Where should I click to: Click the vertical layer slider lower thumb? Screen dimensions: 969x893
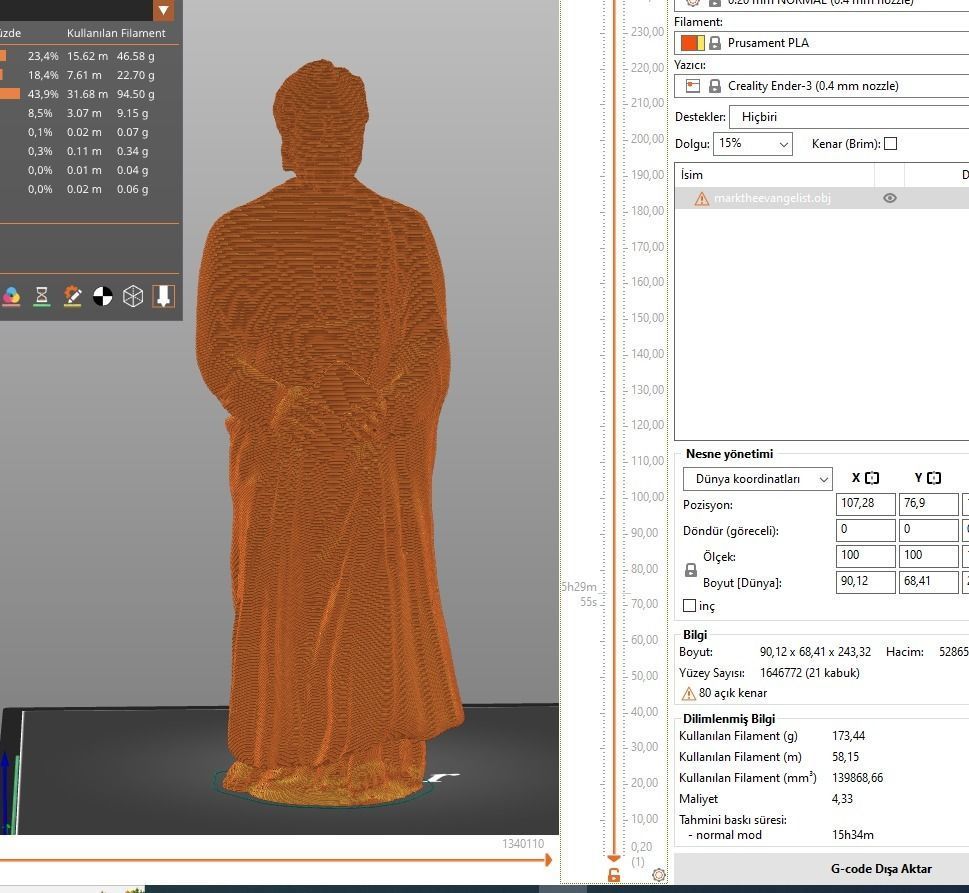[614, 858]
